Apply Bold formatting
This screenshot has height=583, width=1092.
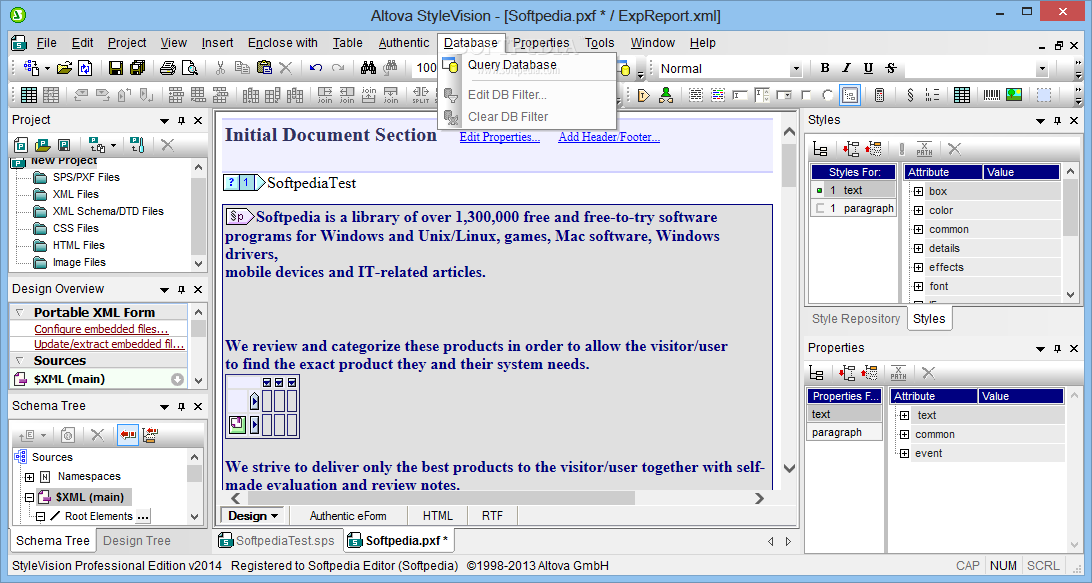[825, 68]
